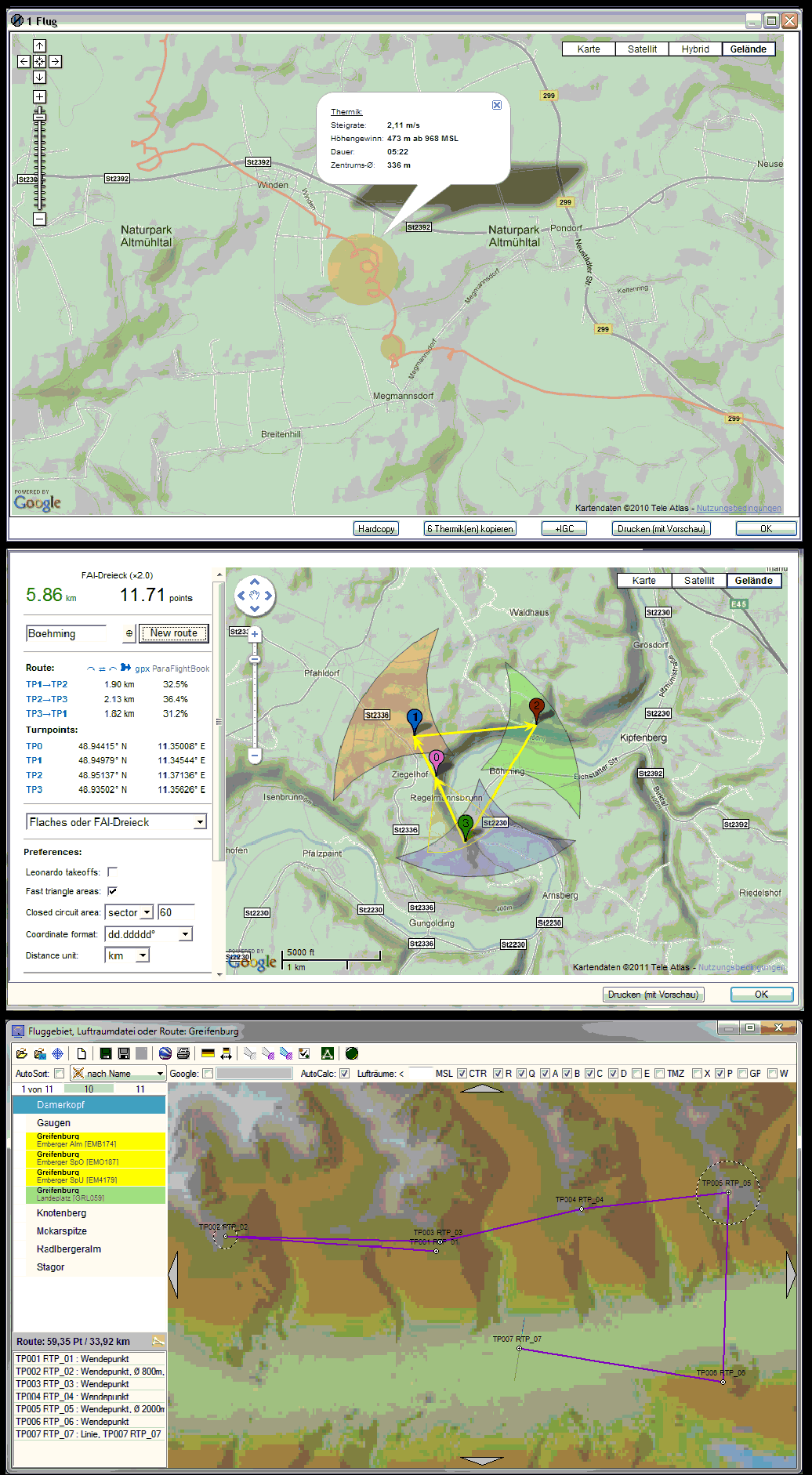Viewport: 812px width, 1475px height.
Task: Open the ParaFlightBook link
Action: [x=181, y=669]
